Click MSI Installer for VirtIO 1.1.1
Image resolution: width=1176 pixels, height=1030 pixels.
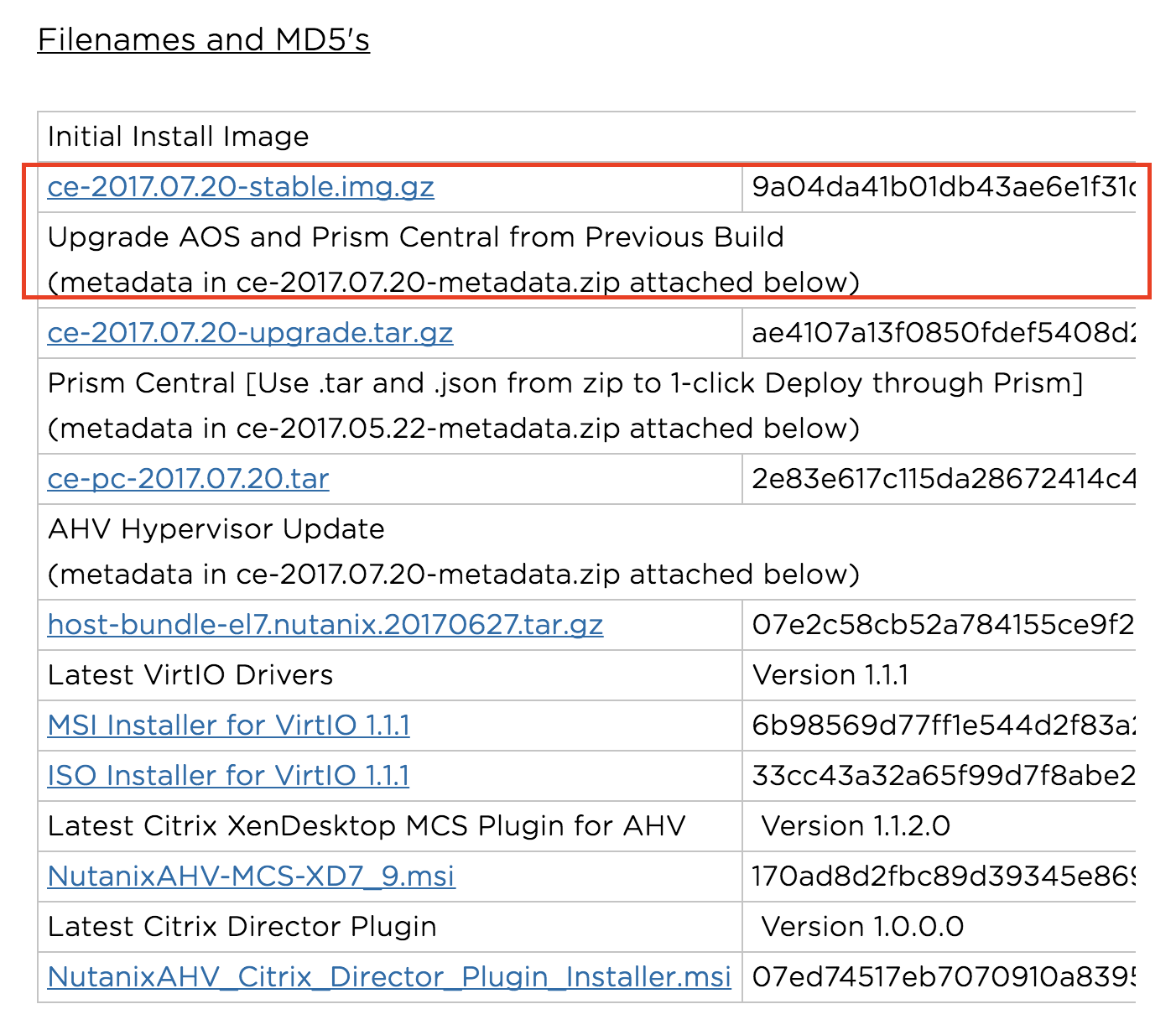228,726
